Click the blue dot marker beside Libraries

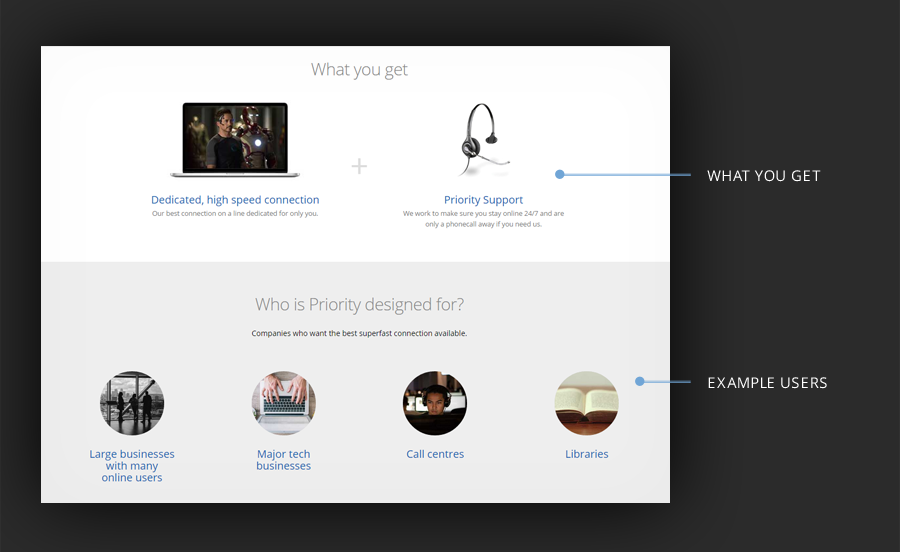(x=640, y=382)
